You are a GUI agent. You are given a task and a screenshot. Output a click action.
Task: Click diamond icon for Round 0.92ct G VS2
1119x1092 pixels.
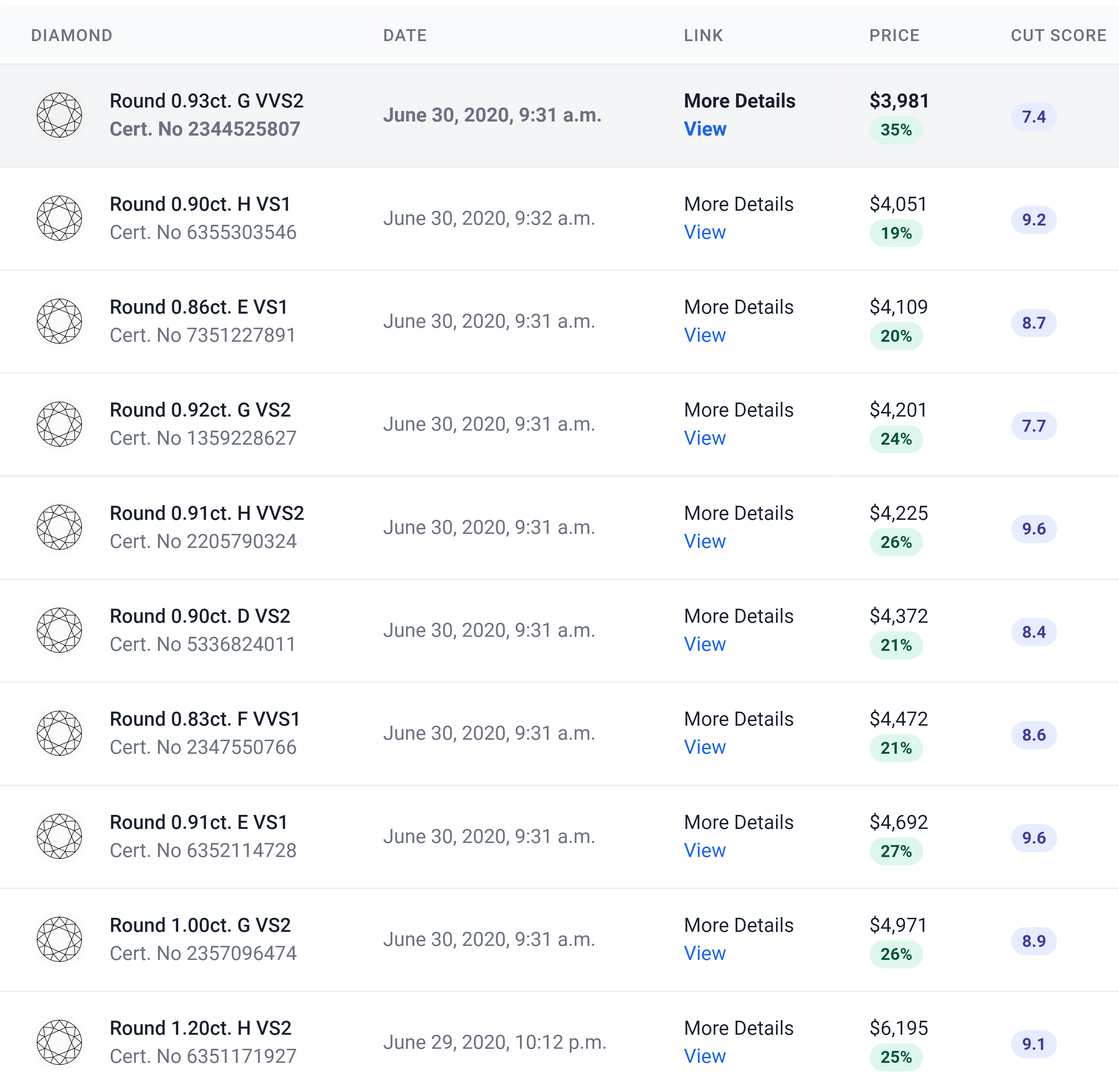pos(60,424)
